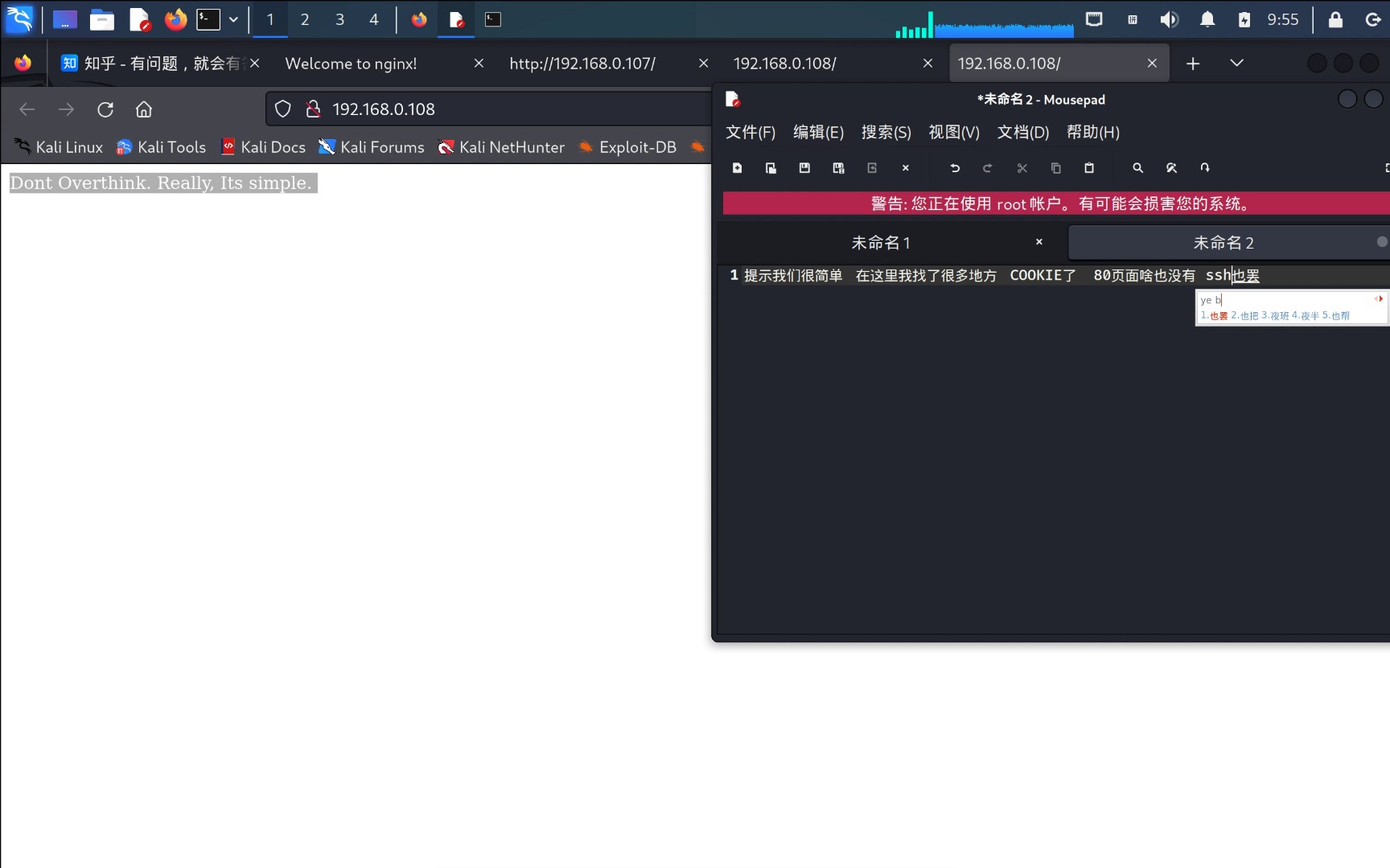Open the Kali Forums bookmark
This screenshot has height=868, width=1390.
point(371,147)
